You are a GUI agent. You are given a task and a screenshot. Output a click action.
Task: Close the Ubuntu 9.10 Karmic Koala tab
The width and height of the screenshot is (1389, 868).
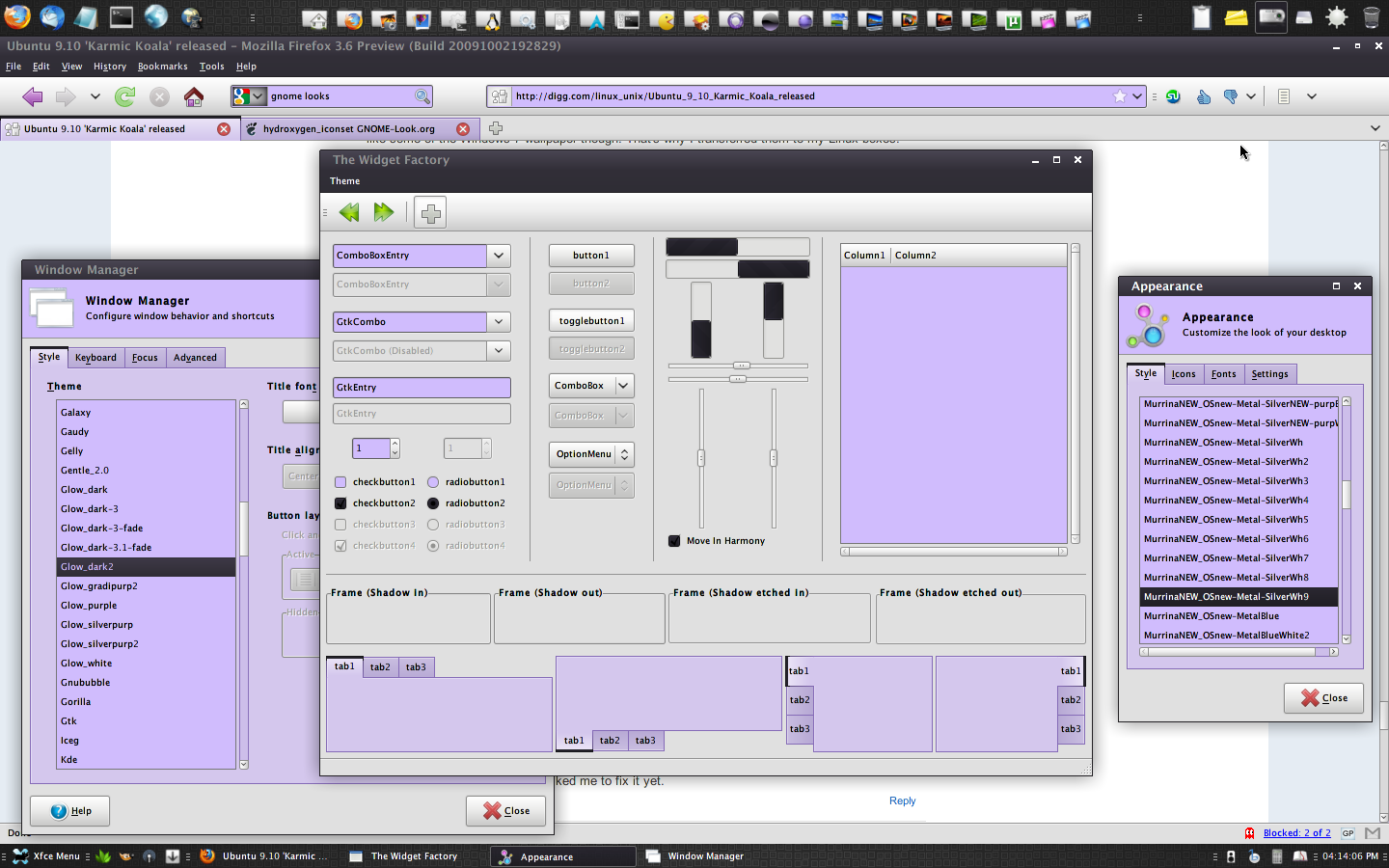tap(224, 129)
